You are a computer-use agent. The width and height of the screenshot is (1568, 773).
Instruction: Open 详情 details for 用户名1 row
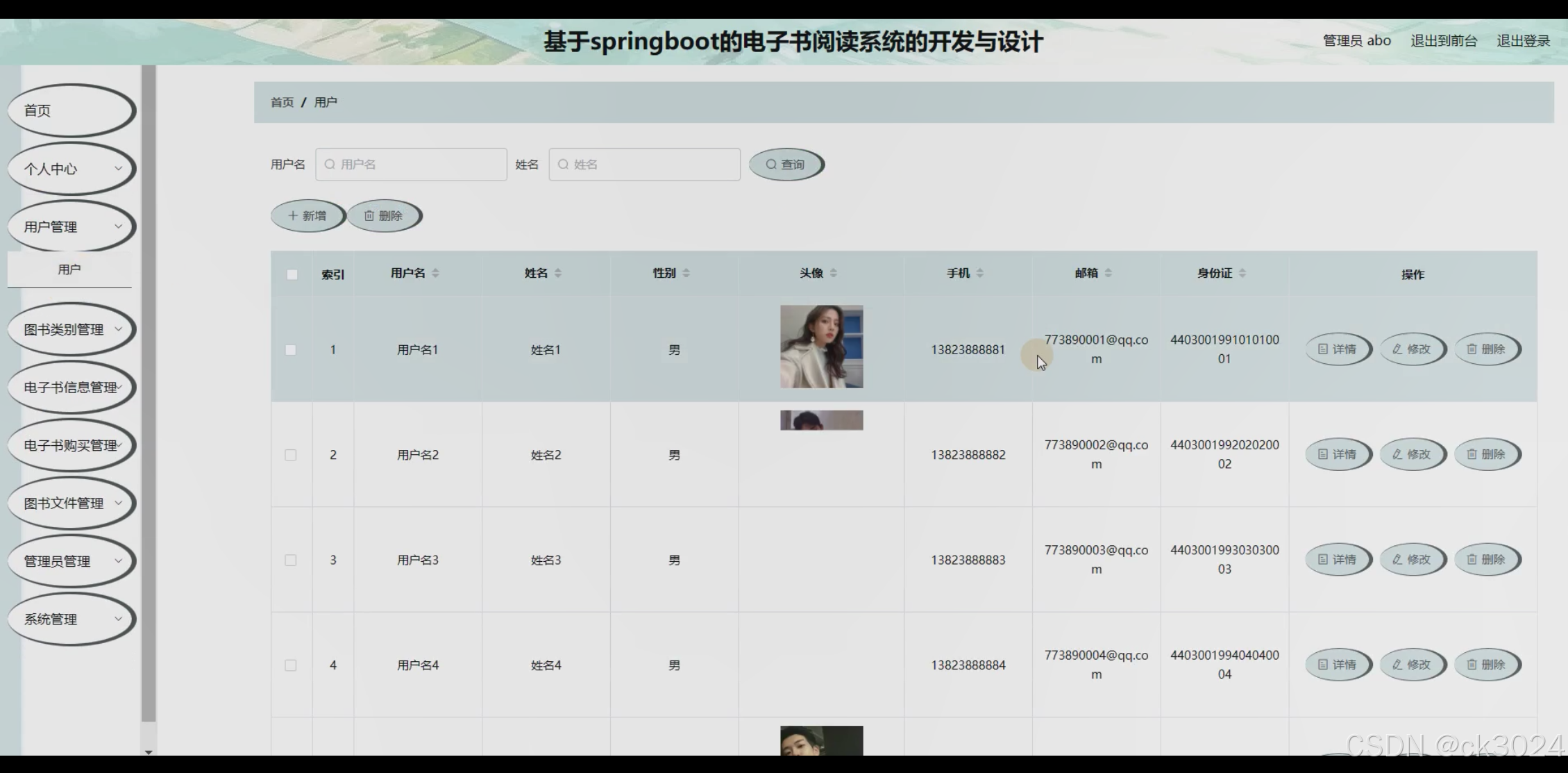(1338, 349)
